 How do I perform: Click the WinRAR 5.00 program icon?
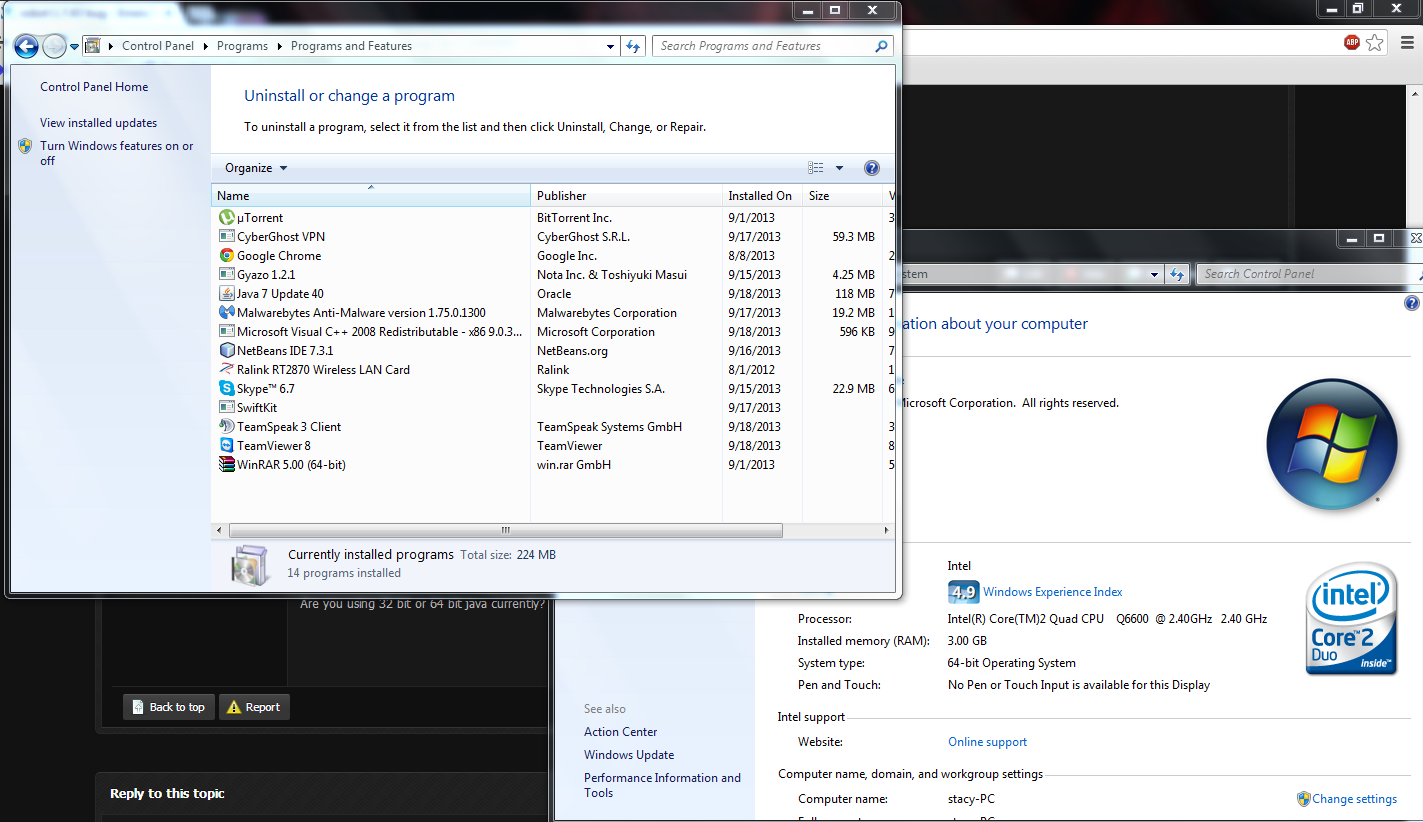pos(227,464)
